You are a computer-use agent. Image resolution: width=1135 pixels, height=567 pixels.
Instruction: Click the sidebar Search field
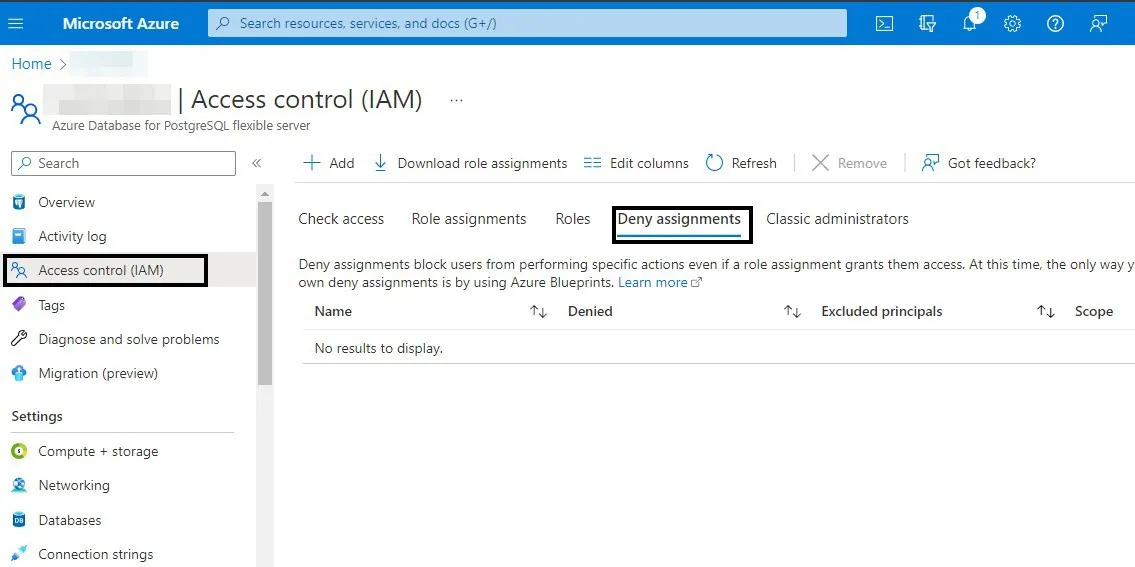124,163
